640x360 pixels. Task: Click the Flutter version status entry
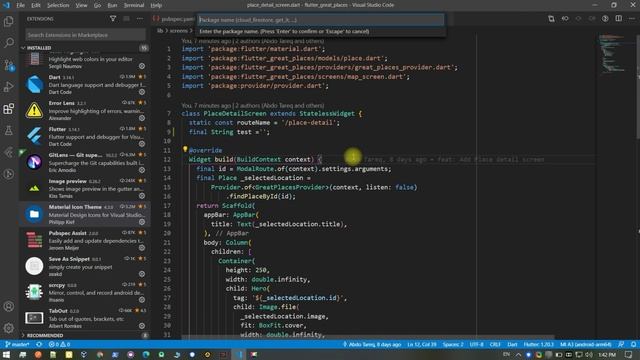click(538, 344)
